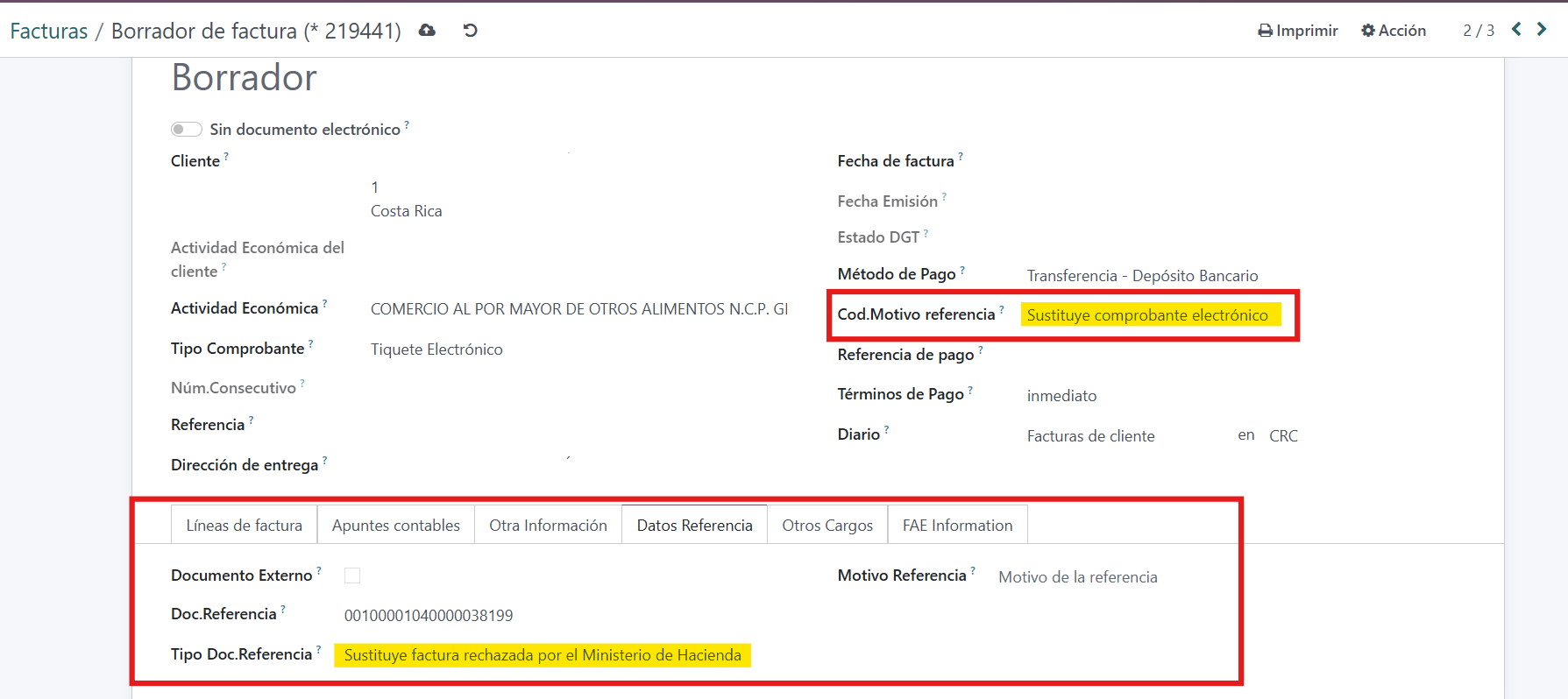The height and width of the screenshot is (699, 1568).
Task: Open the Apuntes contables tab
Action: [x=395, y=526]
